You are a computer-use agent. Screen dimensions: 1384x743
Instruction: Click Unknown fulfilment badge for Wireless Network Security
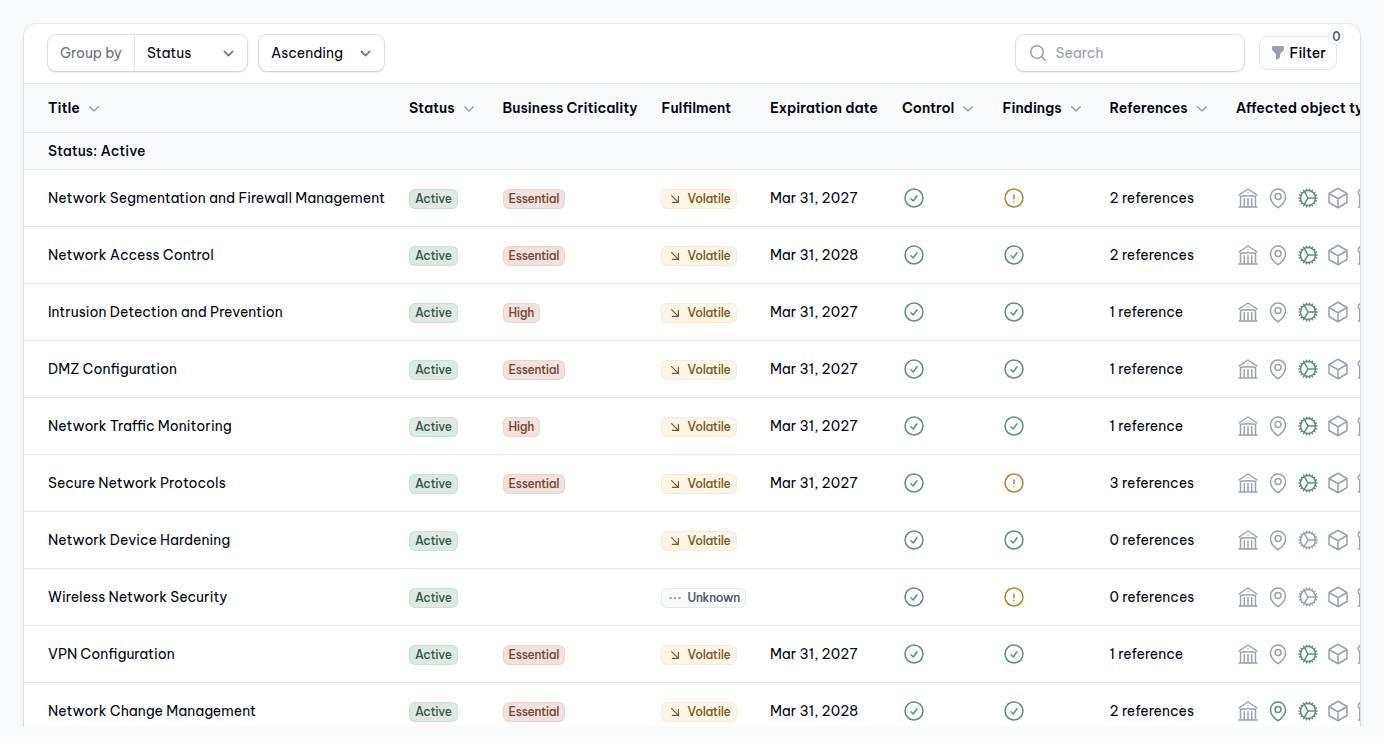(703, 597)
